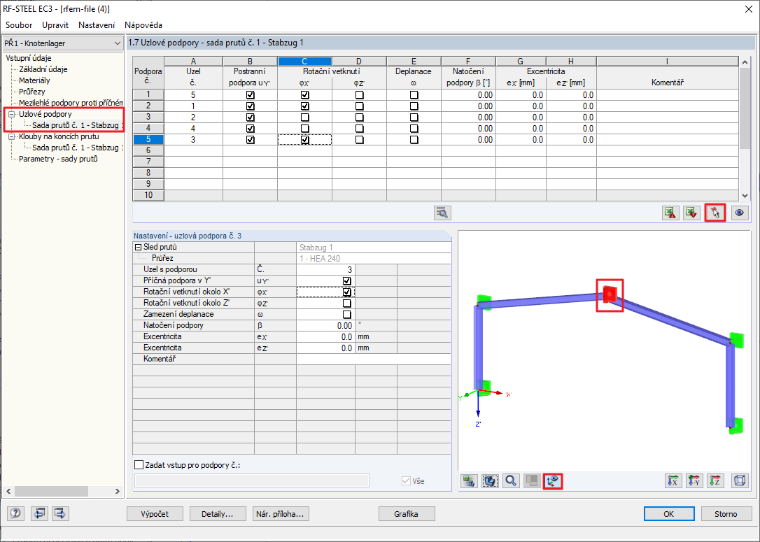Select Materiály in the navigator tree

tap(34, 80)
